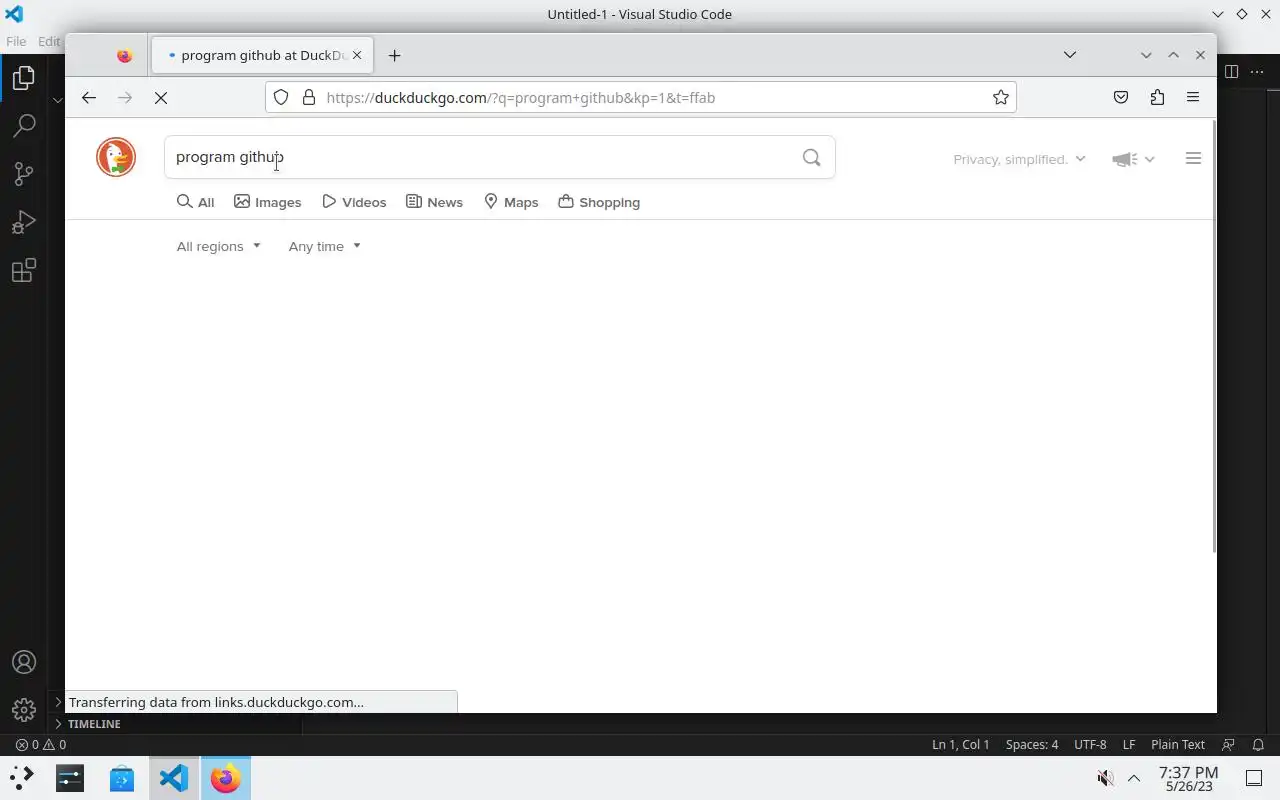Screen dimensions: 1280x800
Task: Open VS Code Manage gear icon
Action: pyautogui.click(x=24, y=710)
